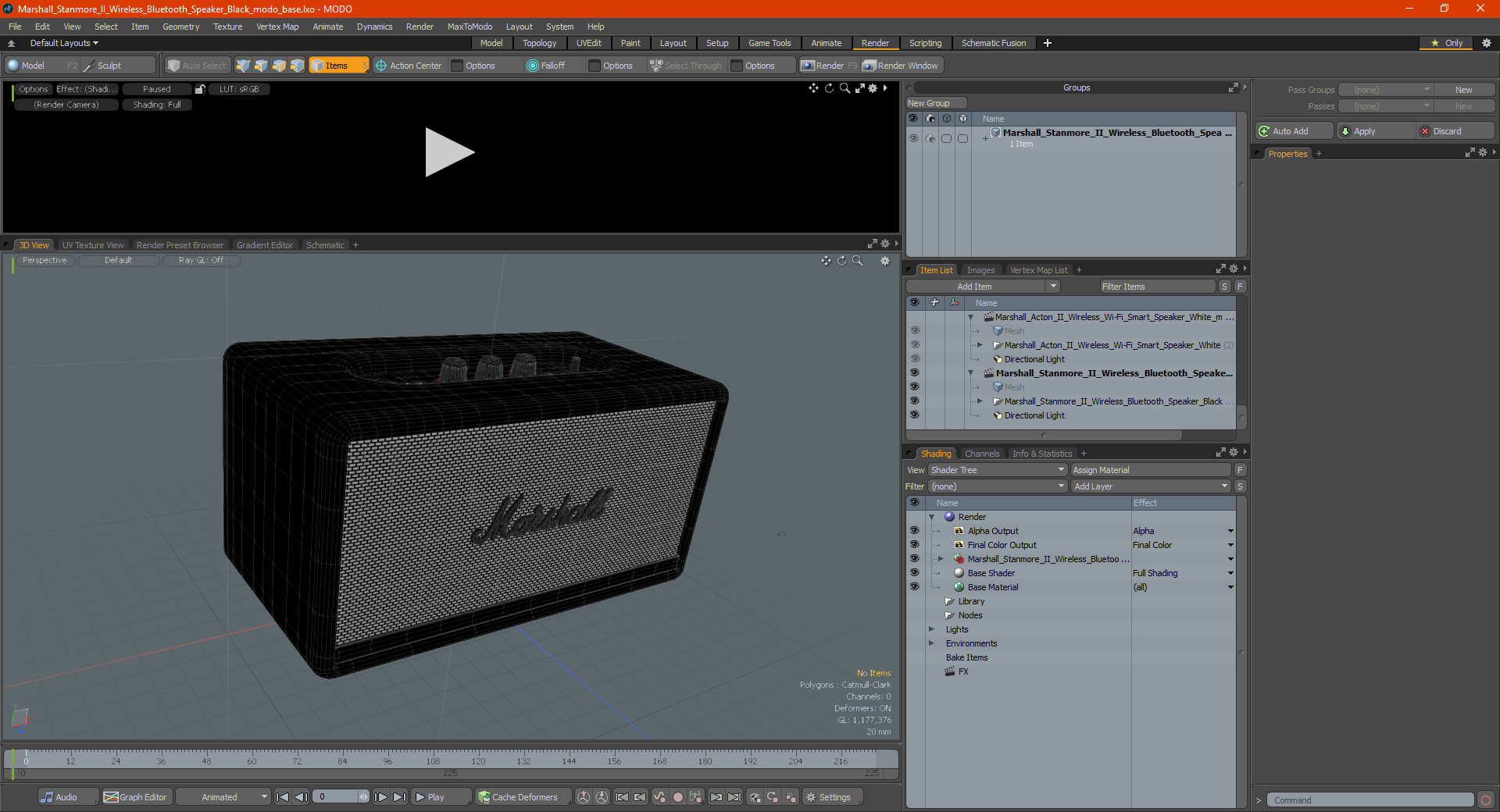
Task: Open Final Color effect dropdown
Action: pos(1230,545)
